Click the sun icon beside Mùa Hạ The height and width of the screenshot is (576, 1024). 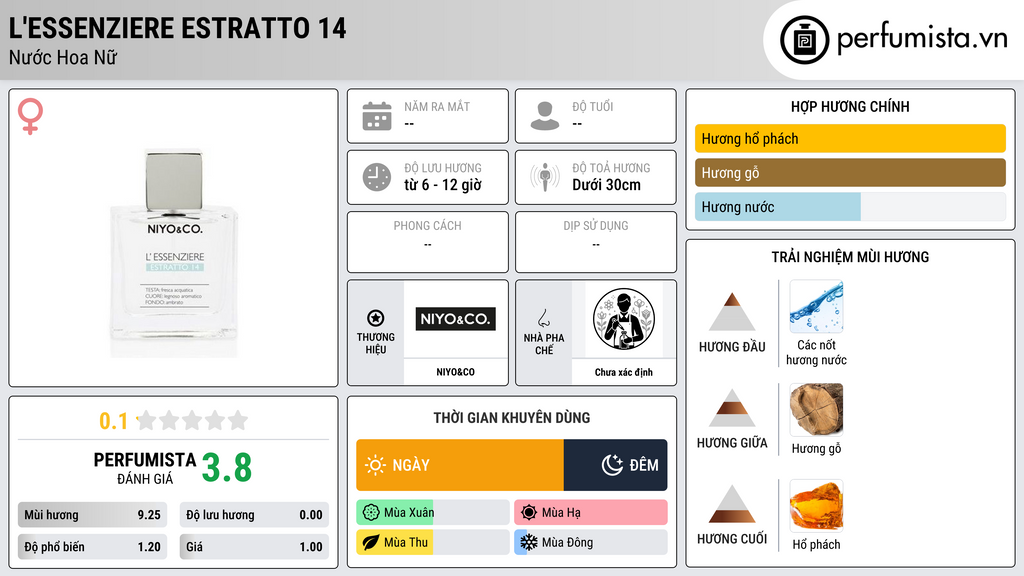529,513
